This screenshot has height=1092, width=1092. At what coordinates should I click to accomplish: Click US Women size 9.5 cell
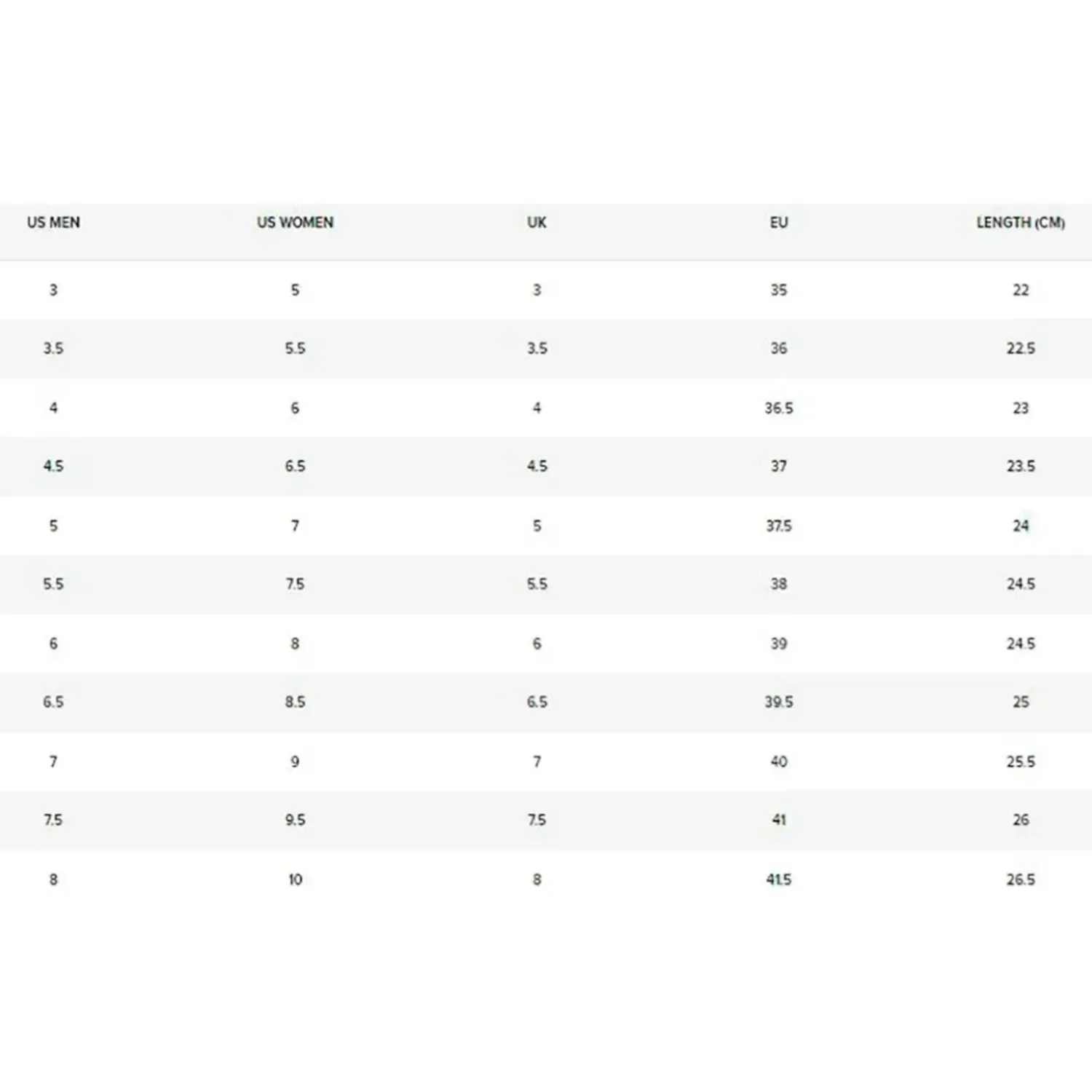tap(295, 820)
